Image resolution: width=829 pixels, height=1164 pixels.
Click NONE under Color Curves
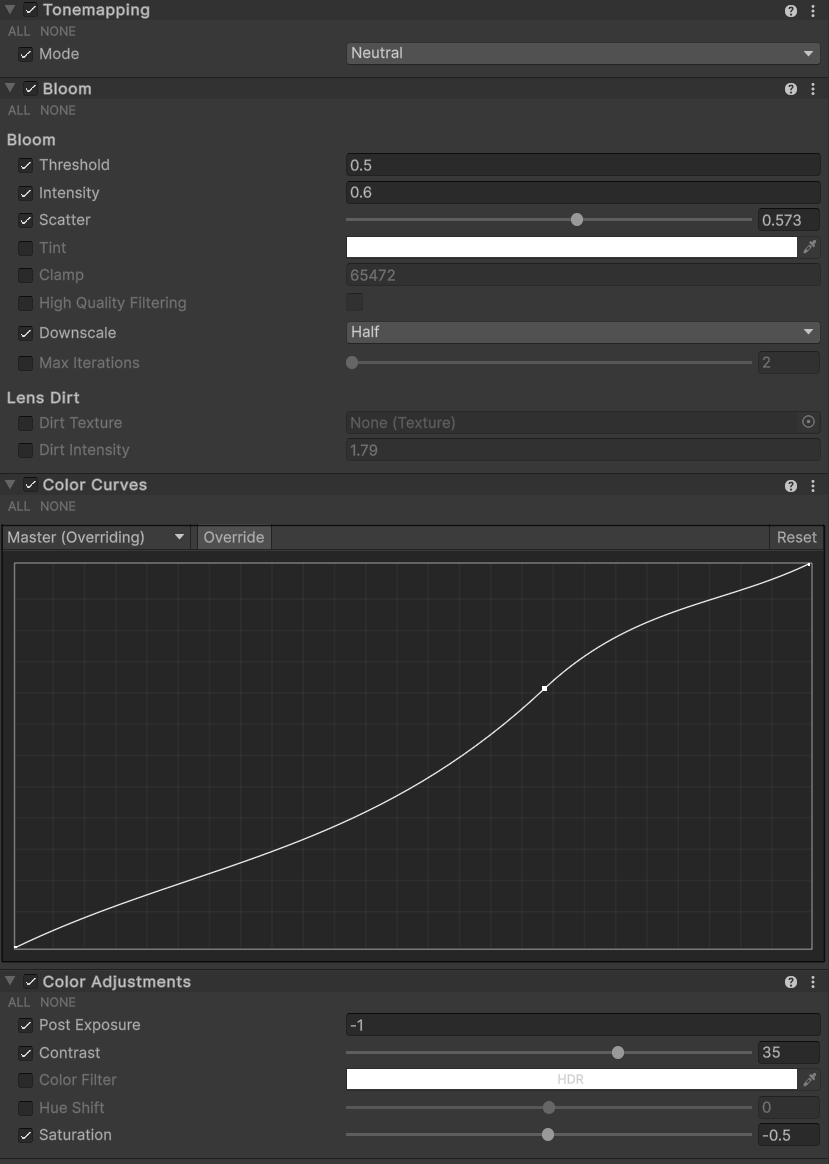58,506
